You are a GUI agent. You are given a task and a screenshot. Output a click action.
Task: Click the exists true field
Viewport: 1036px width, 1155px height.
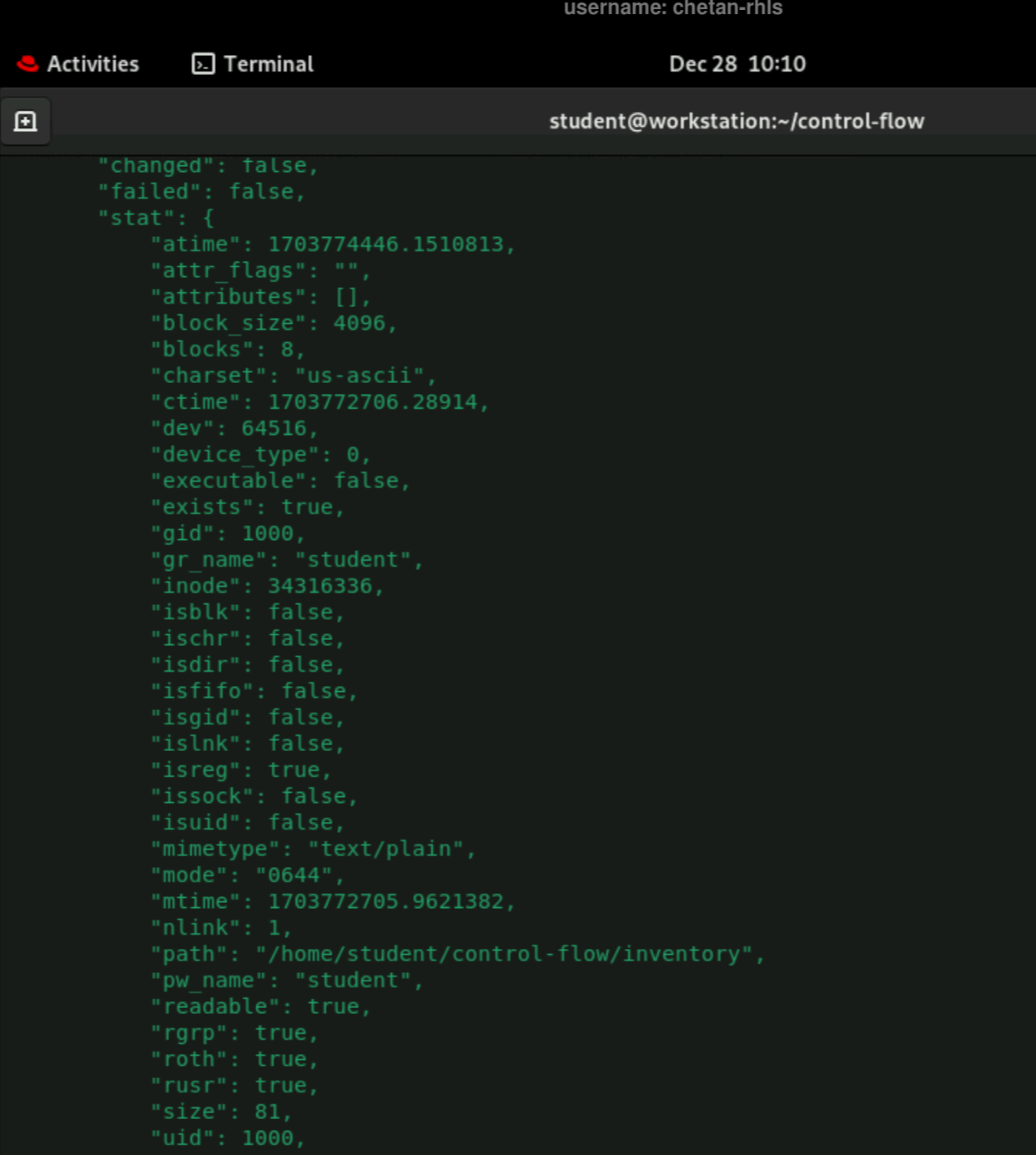[247, 507]
